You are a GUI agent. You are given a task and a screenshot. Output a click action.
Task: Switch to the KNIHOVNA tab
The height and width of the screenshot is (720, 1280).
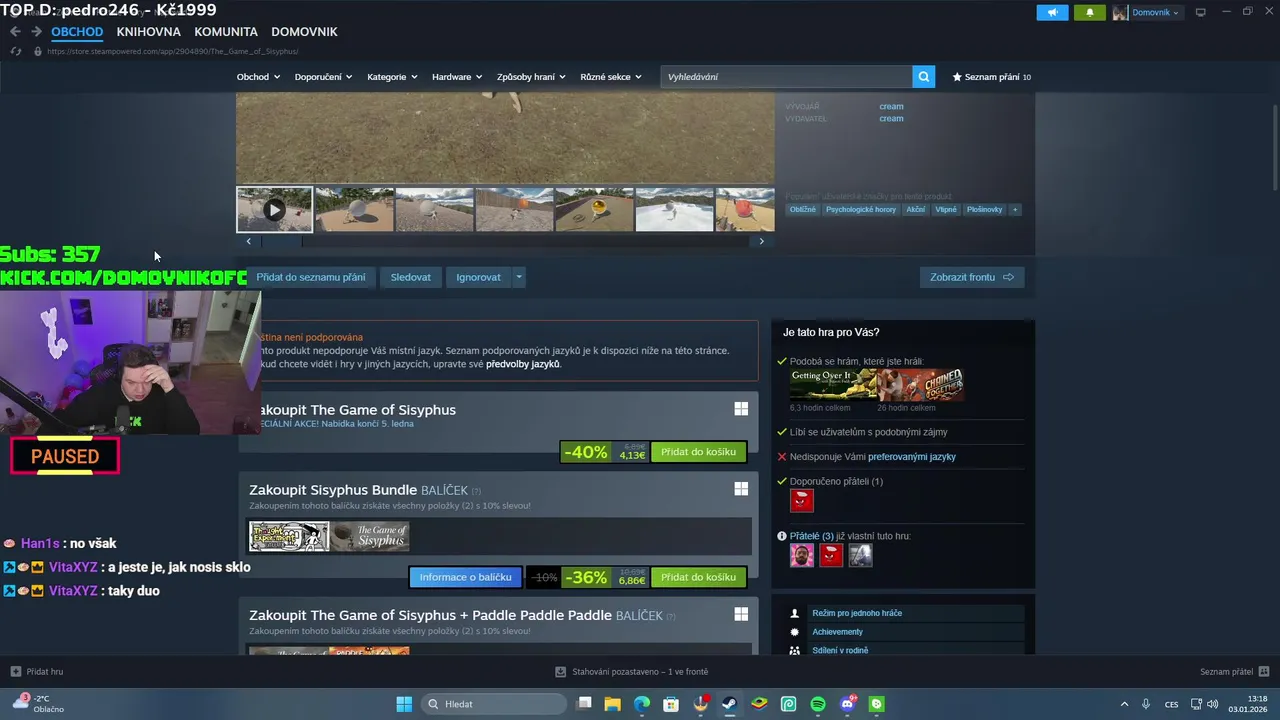click(148, 32)
